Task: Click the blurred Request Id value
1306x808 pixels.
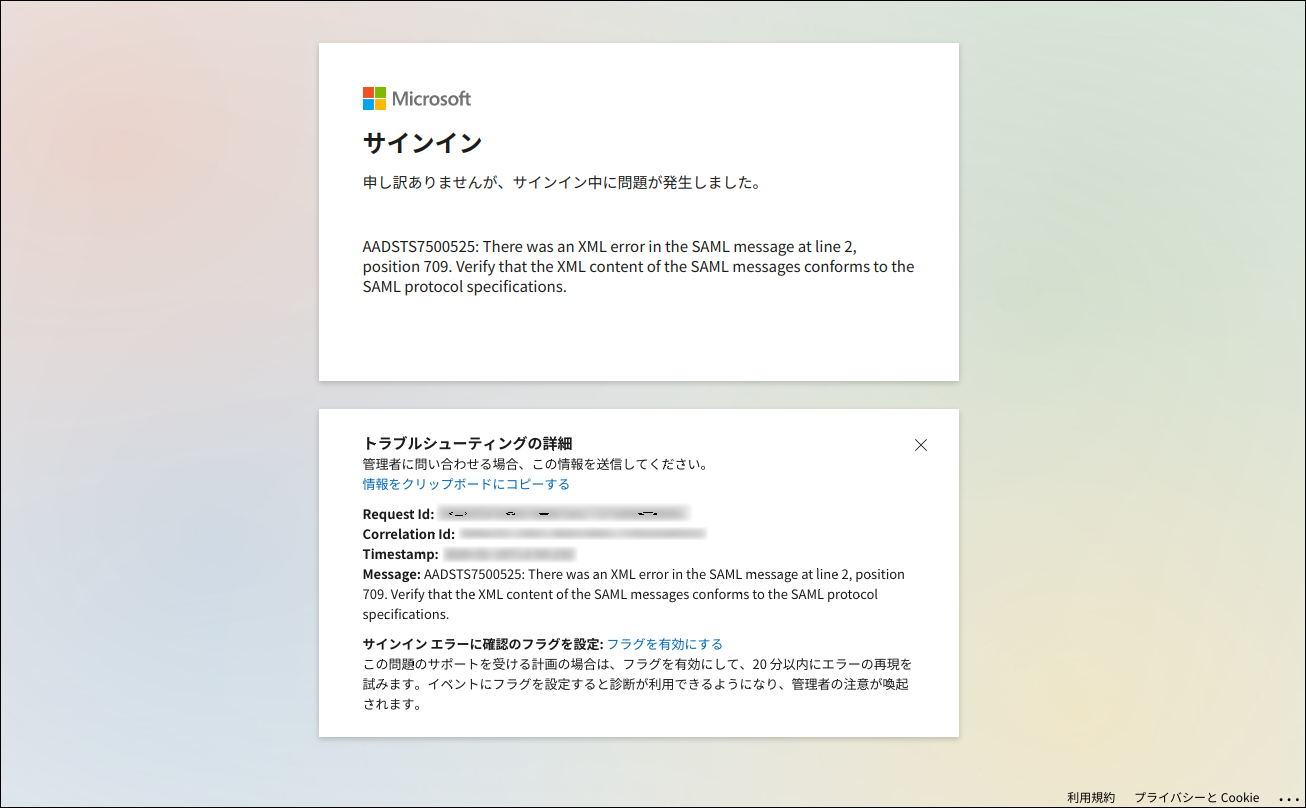Action: pos(563,514)
